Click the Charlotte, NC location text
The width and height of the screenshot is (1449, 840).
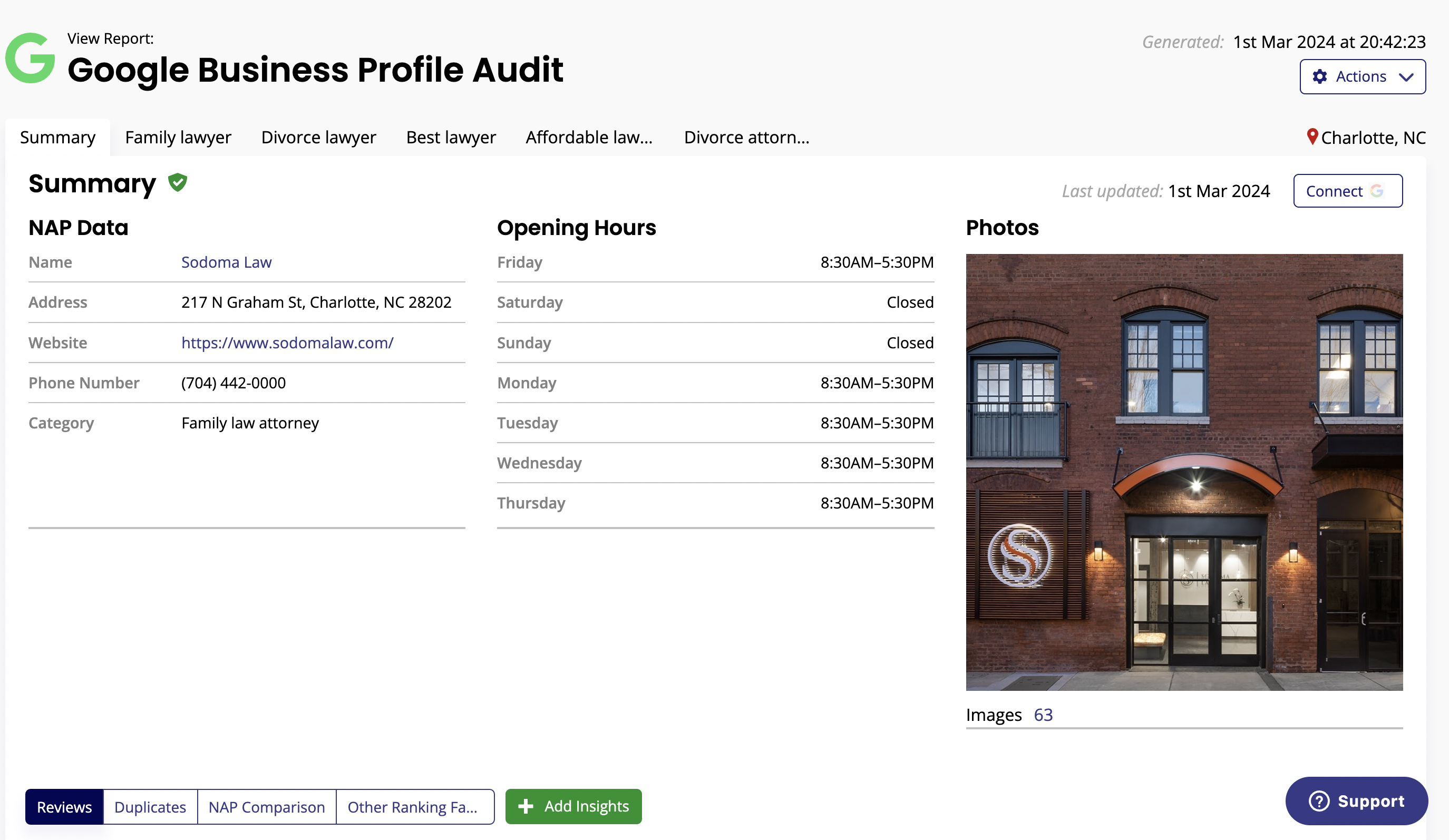(1373, 138)
